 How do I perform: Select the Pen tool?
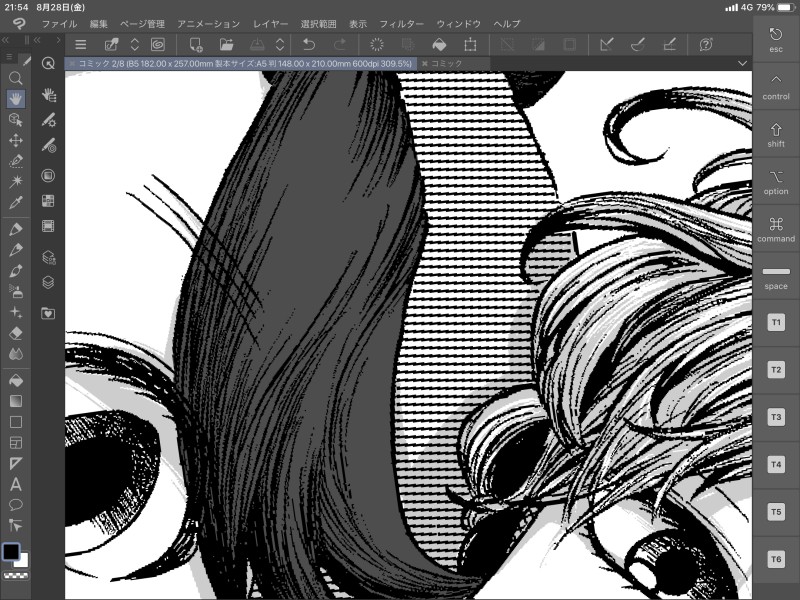click(x=16, y=229)
